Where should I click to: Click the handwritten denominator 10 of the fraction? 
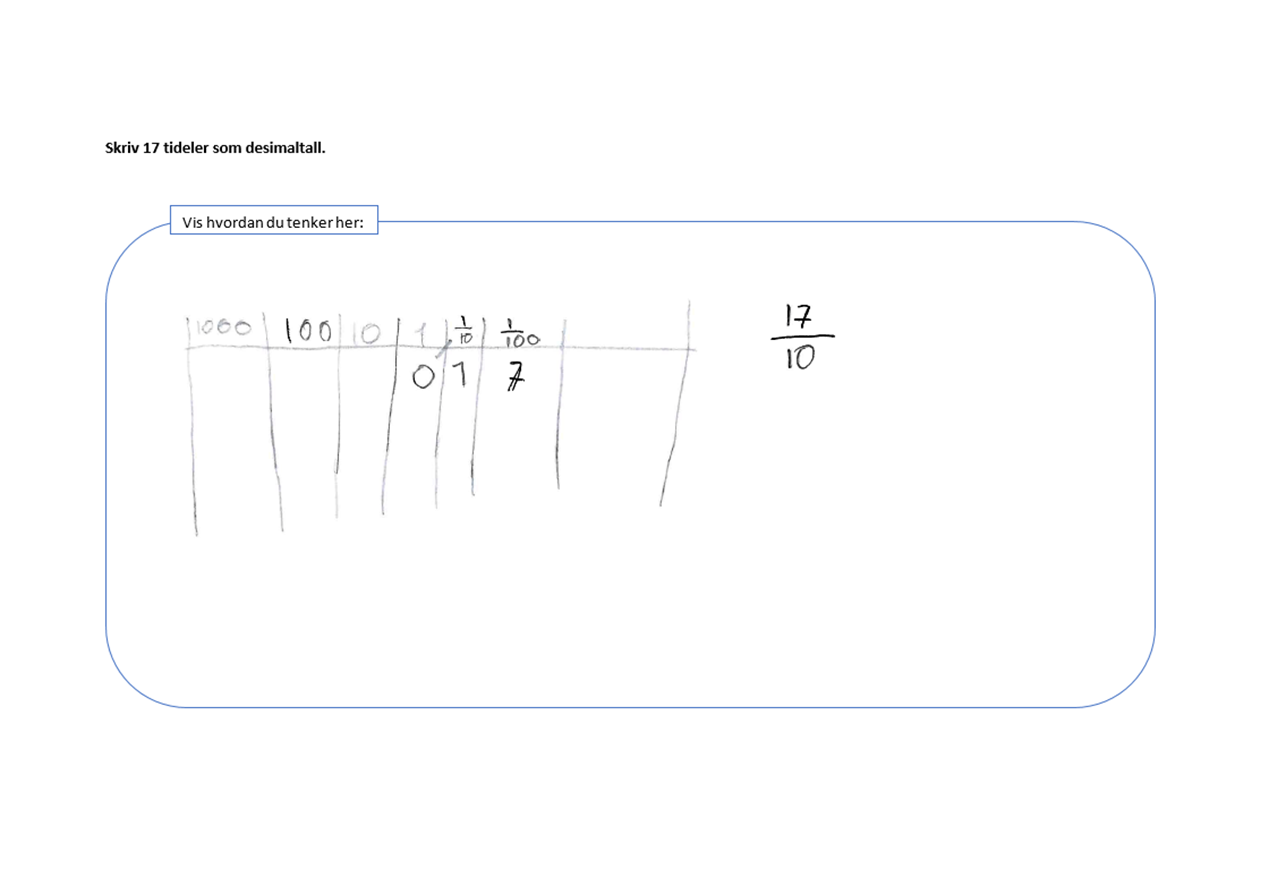[x=800, y=357]
